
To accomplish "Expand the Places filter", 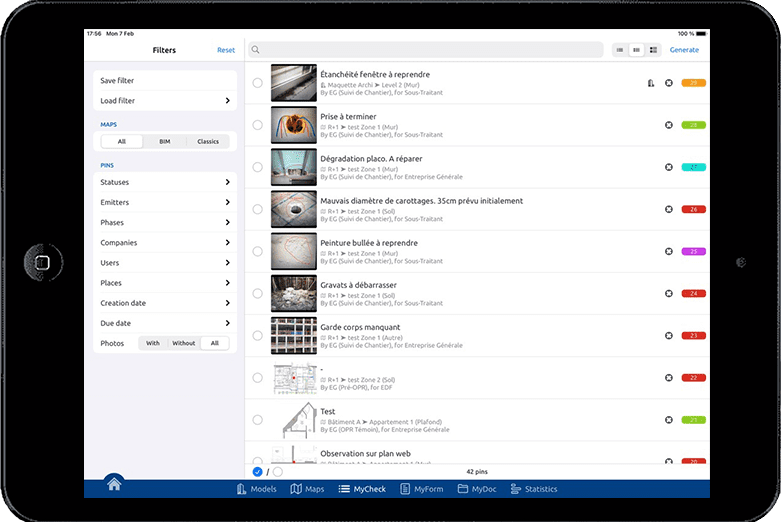I will click(x=165, y=283).
